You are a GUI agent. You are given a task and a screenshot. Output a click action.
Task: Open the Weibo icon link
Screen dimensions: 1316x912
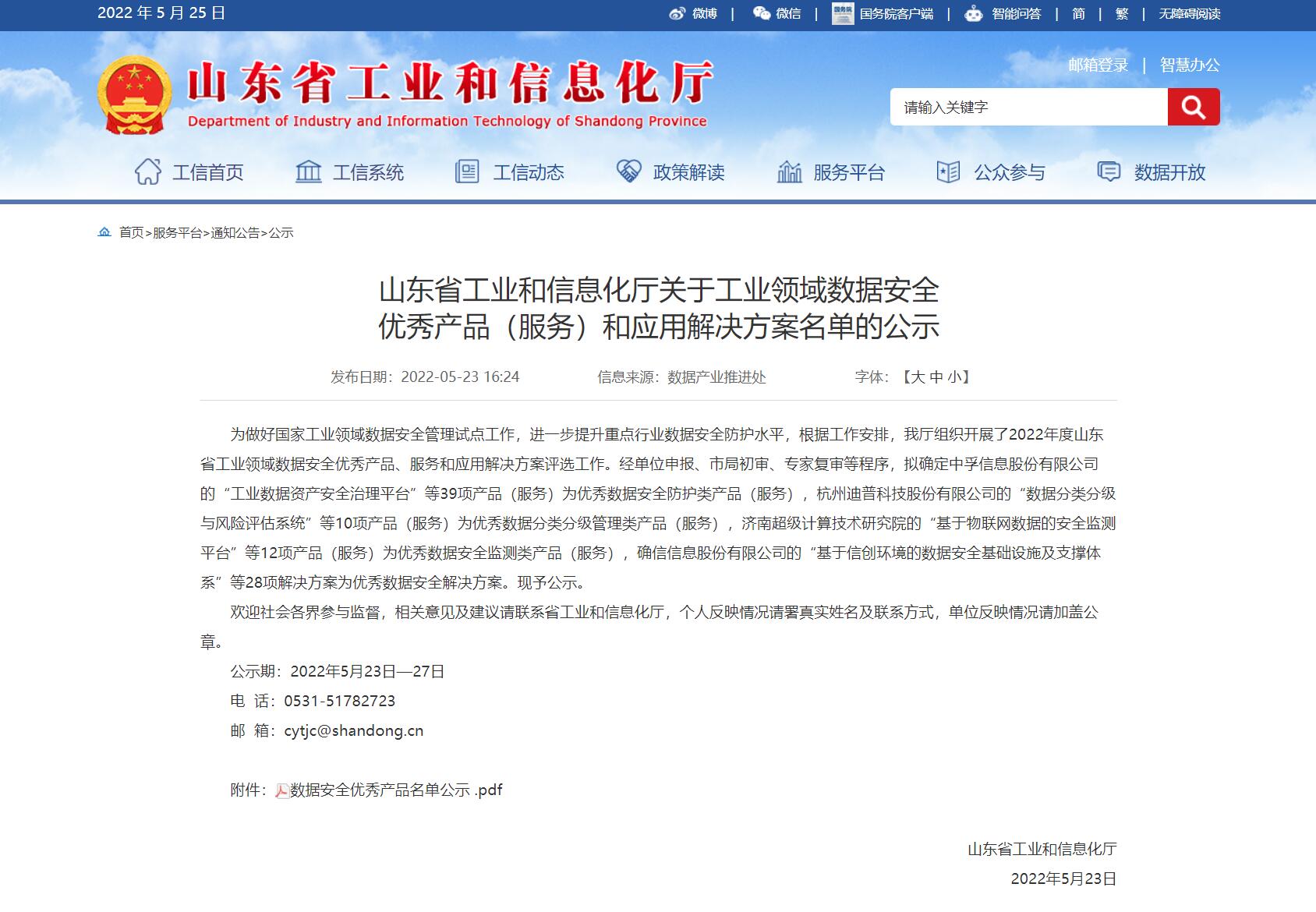[677, 13]
